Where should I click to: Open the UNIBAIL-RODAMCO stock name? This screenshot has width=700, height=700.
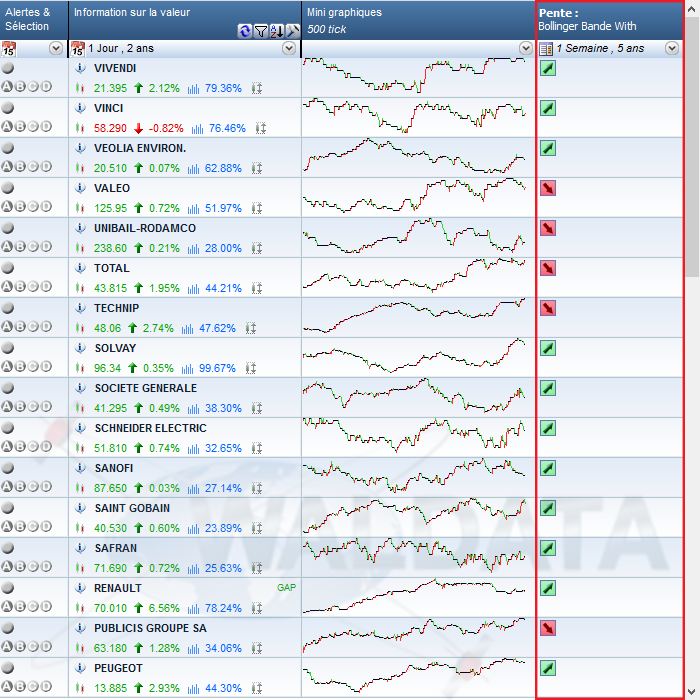tap(145, 228)
